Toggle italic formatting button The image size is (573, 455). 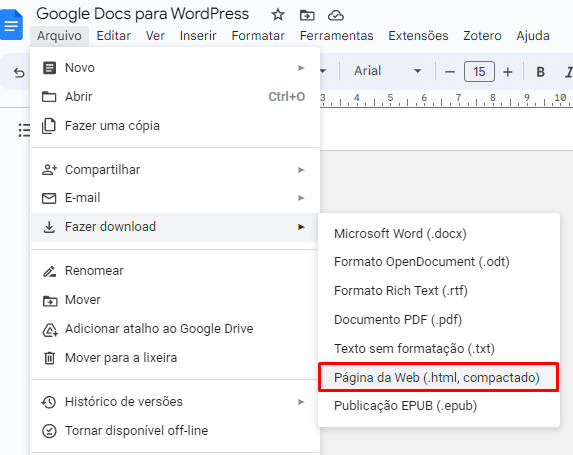click(x=568, y=72)
